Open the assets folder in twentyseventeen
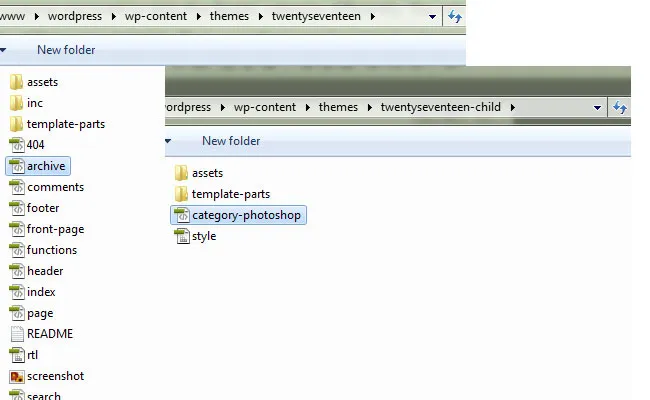This screenshot has height=400, width=650. tap(41, 82)
